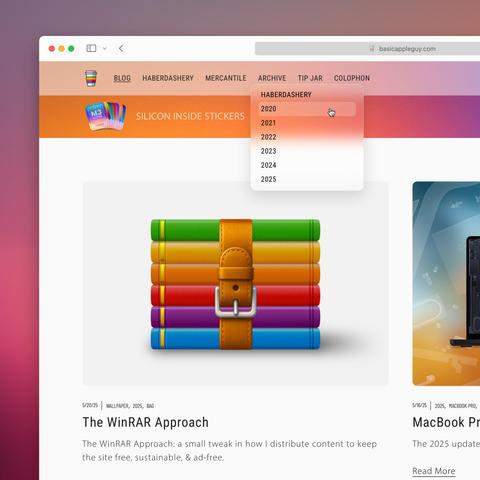This screenshot has width=480, height=480.
Task: Click the WinRAR Approach description text
Action: click(229, 450)
